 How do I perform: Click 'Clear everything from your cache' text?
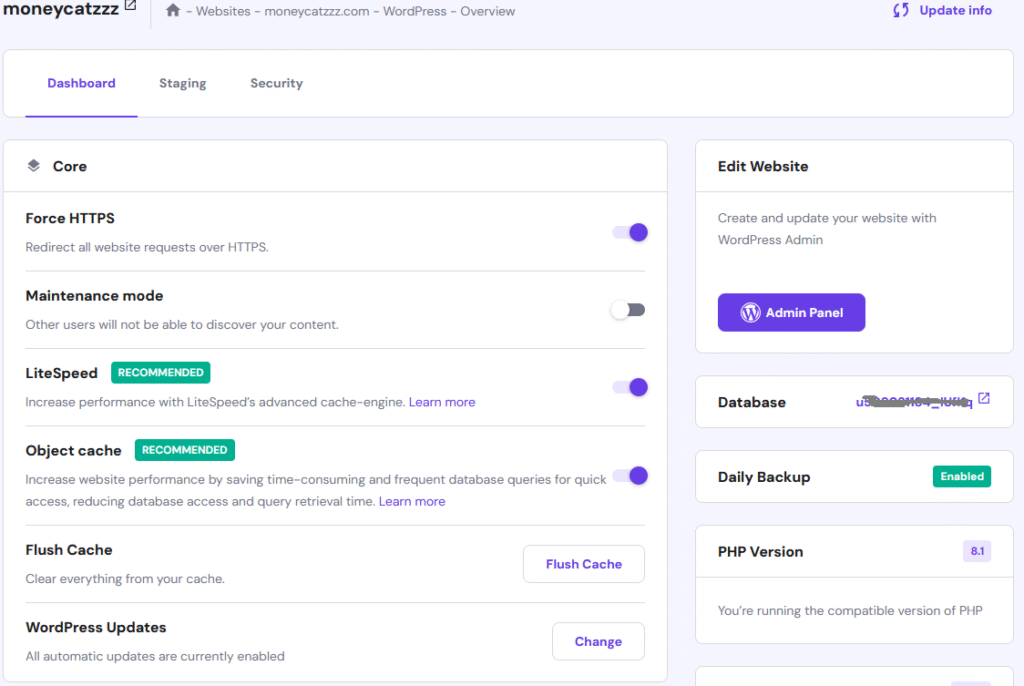point(125,579)
